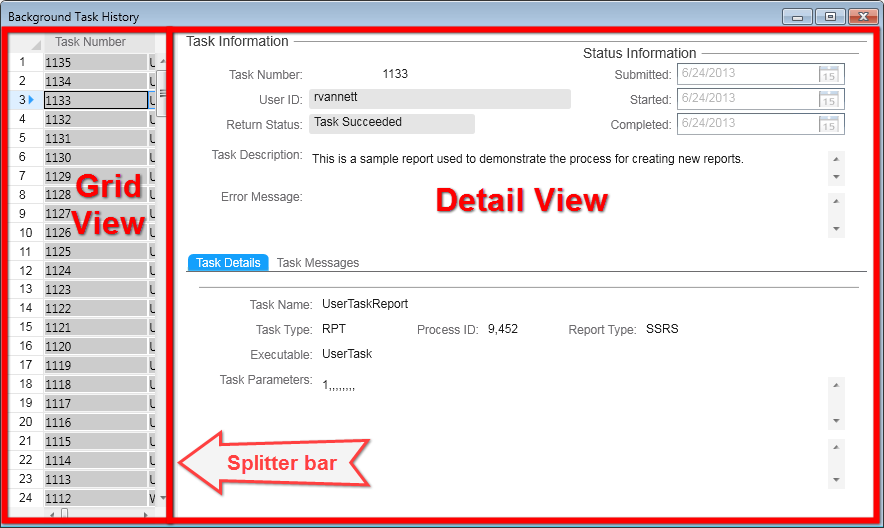Select the Task Details tab
Image resolution: width=884 pixels, height=528 pixels.
(x=228, y=263)
